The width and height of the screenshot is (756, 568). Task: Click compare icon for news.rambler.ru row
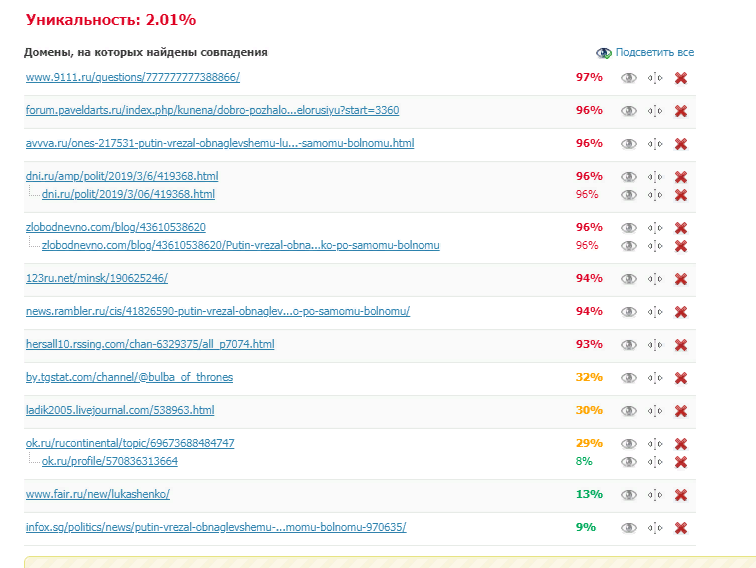tap(655, 312)
